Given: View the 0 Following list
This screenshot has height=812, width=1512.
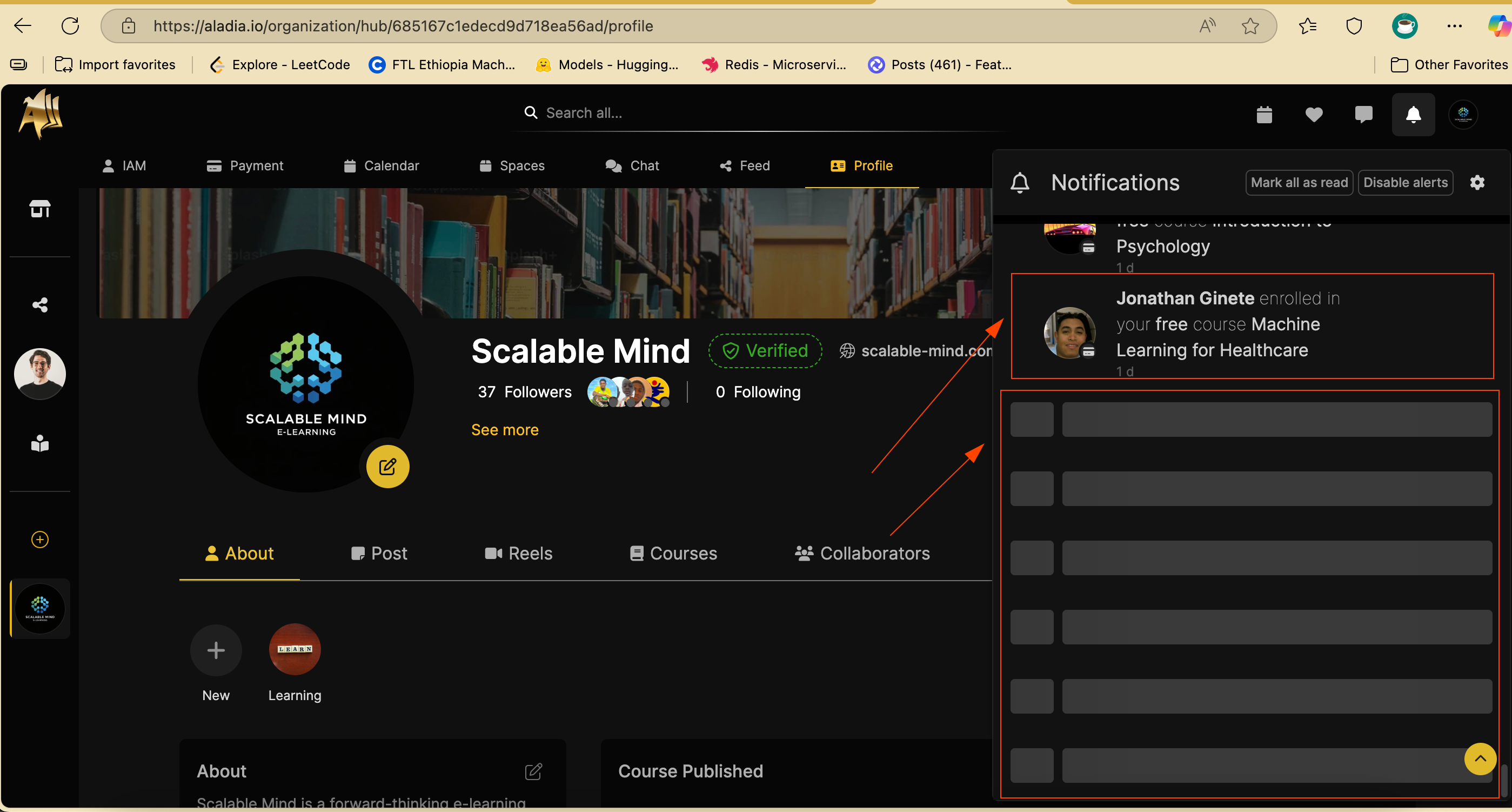Looking at the screenshot, I should coord(758,392).
